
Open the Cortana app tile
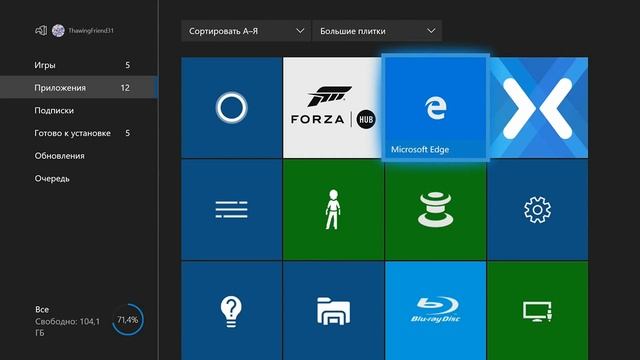tap(231, 107)
